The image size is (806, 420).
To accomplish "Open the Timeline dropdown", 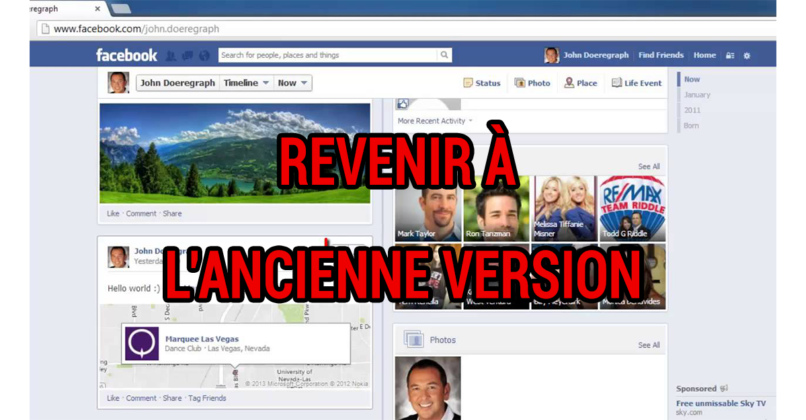I will click(246, 83).
